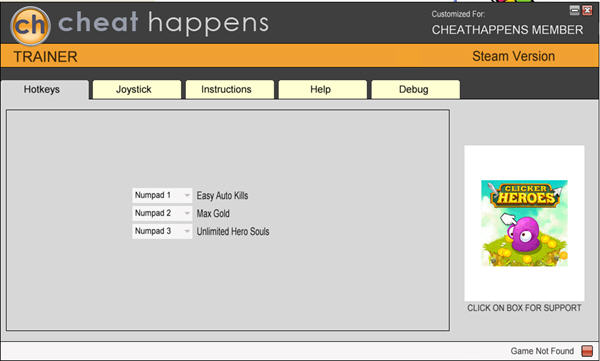Click the Steam Version label
Image resolution: width=600 pixels, height=361 pixels.
point(514,56)
